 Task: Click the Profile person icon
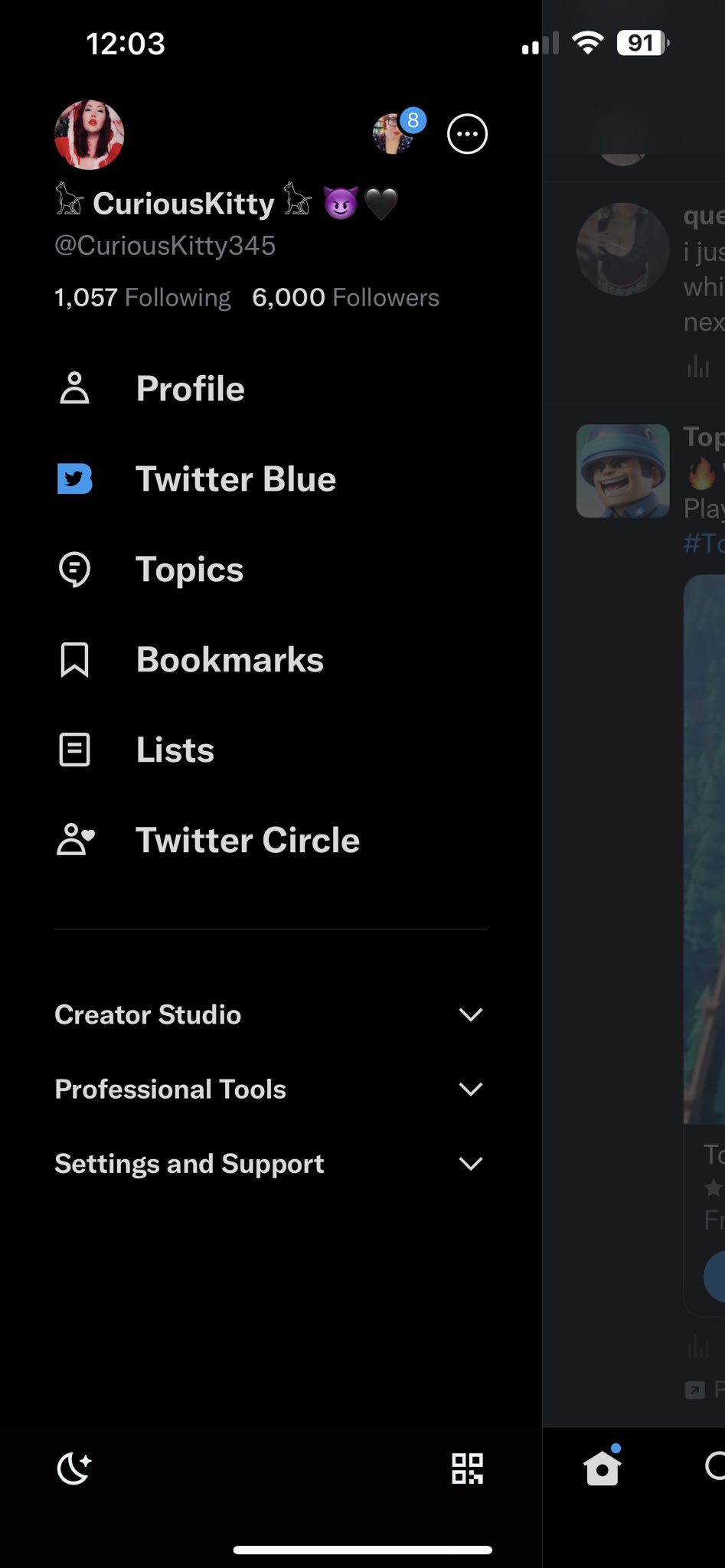tap(74, 388)
